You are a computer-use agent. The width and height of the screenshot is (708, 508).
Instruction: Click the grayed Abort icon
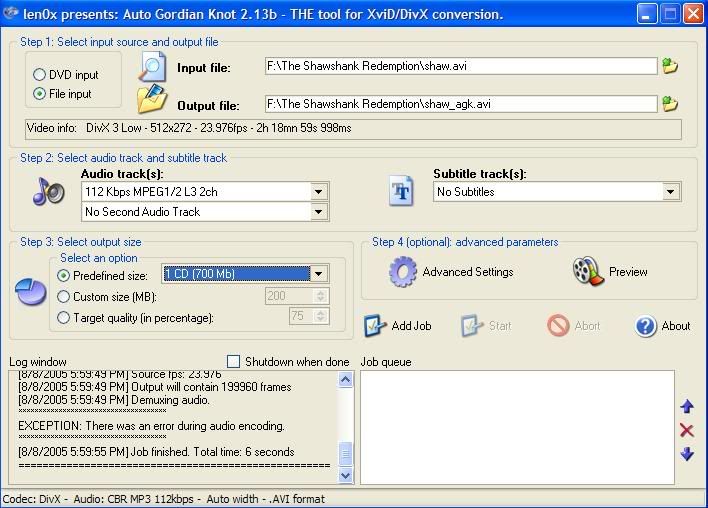558,326
